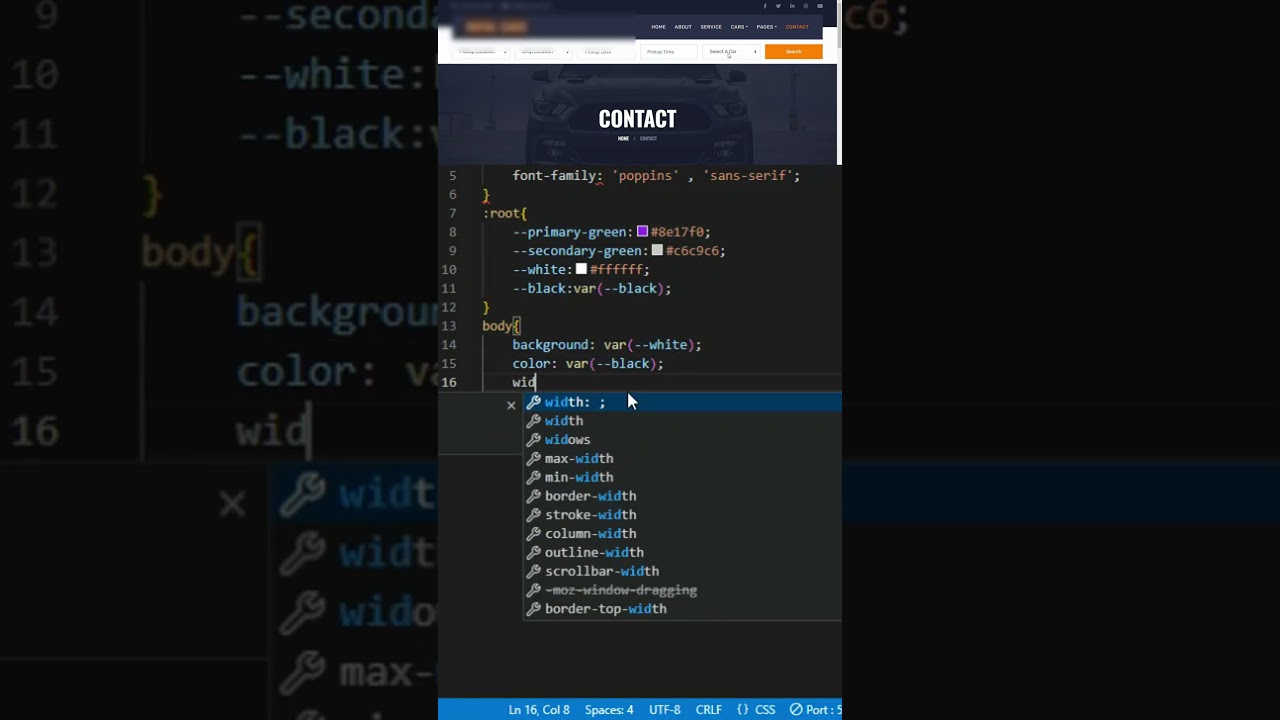This screenshot has width=1280, height=720.
Task: Click line number 13 in editor gutter
Action: click(449, 326)
